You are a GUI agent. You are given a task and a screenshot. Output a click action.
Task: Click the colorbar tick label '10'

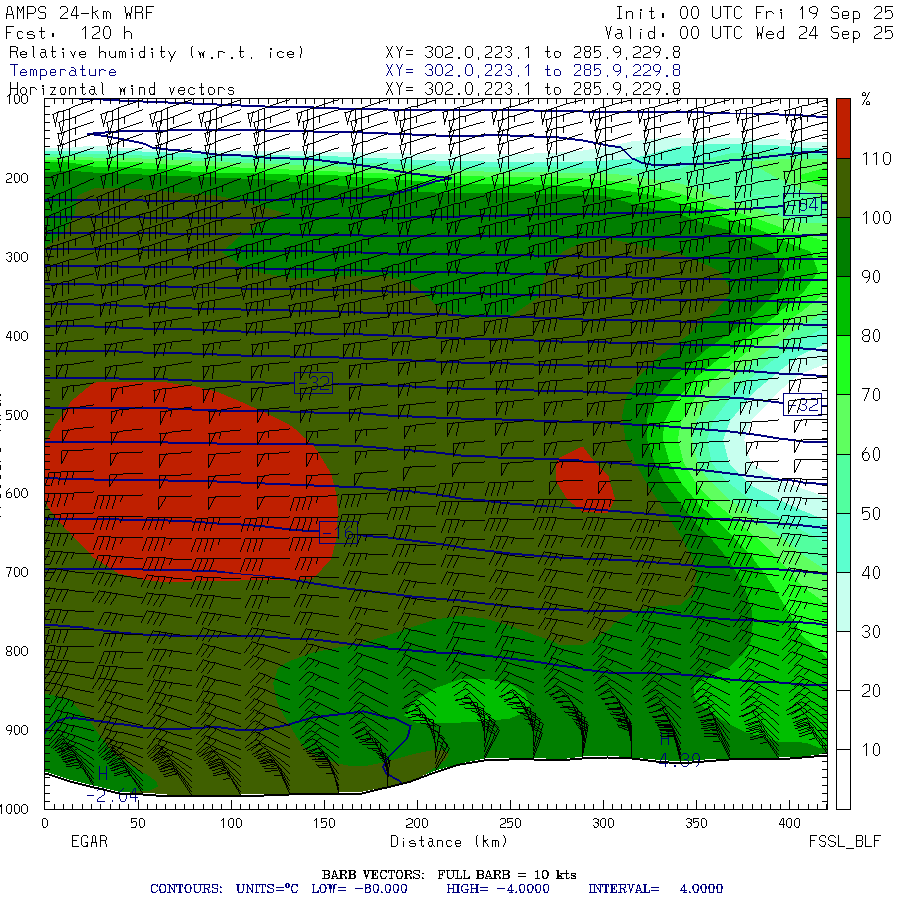click(x=871, y=750)
